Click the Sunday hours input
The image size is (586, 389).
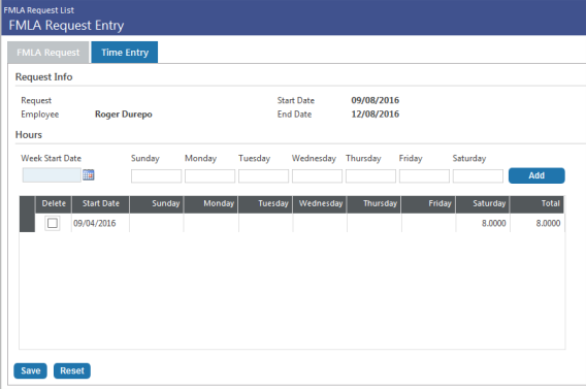(156, 176)
